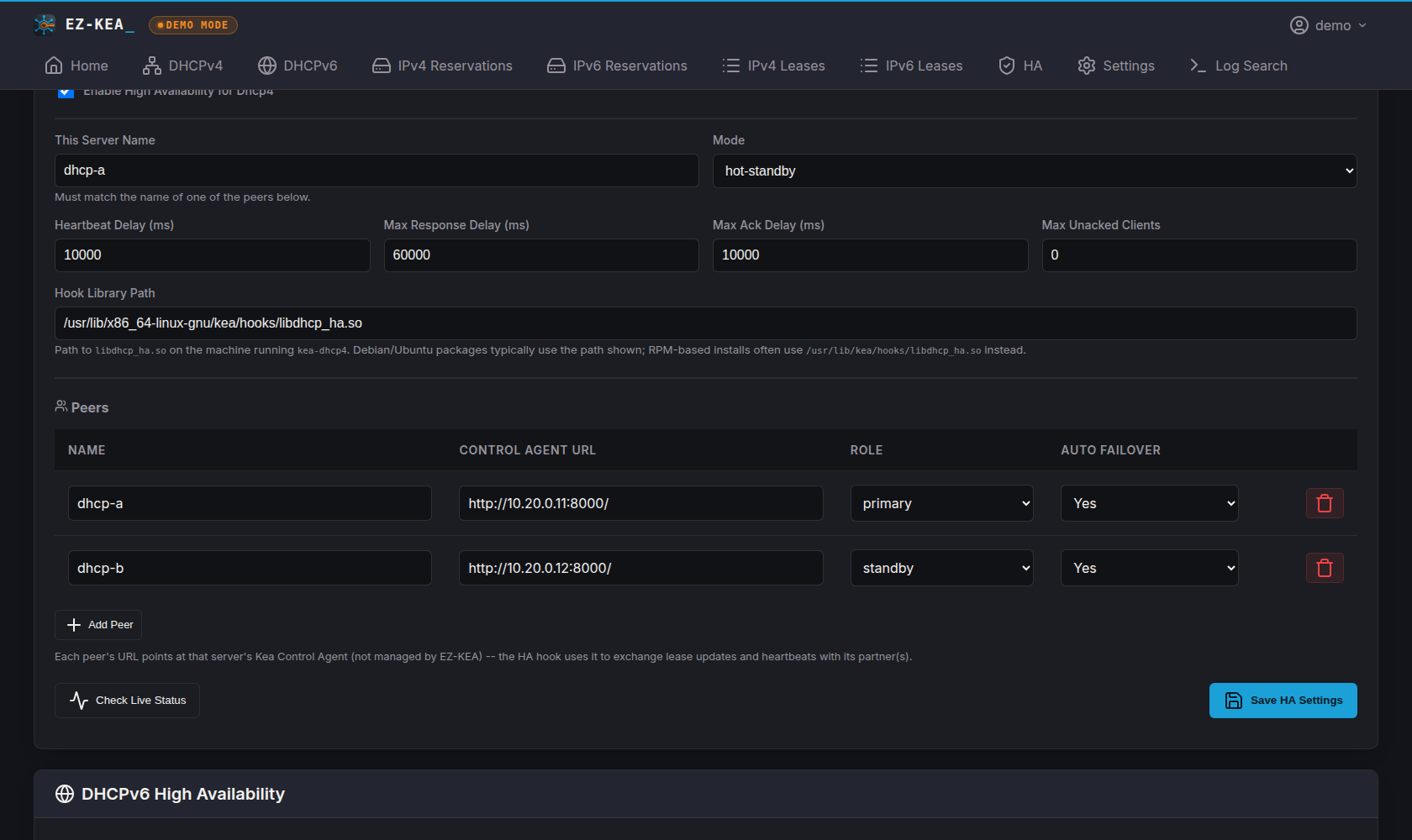This screenshot has width=1412, height=840.
Task: Click Check Live Status button
Action: (x=127, y=701)
